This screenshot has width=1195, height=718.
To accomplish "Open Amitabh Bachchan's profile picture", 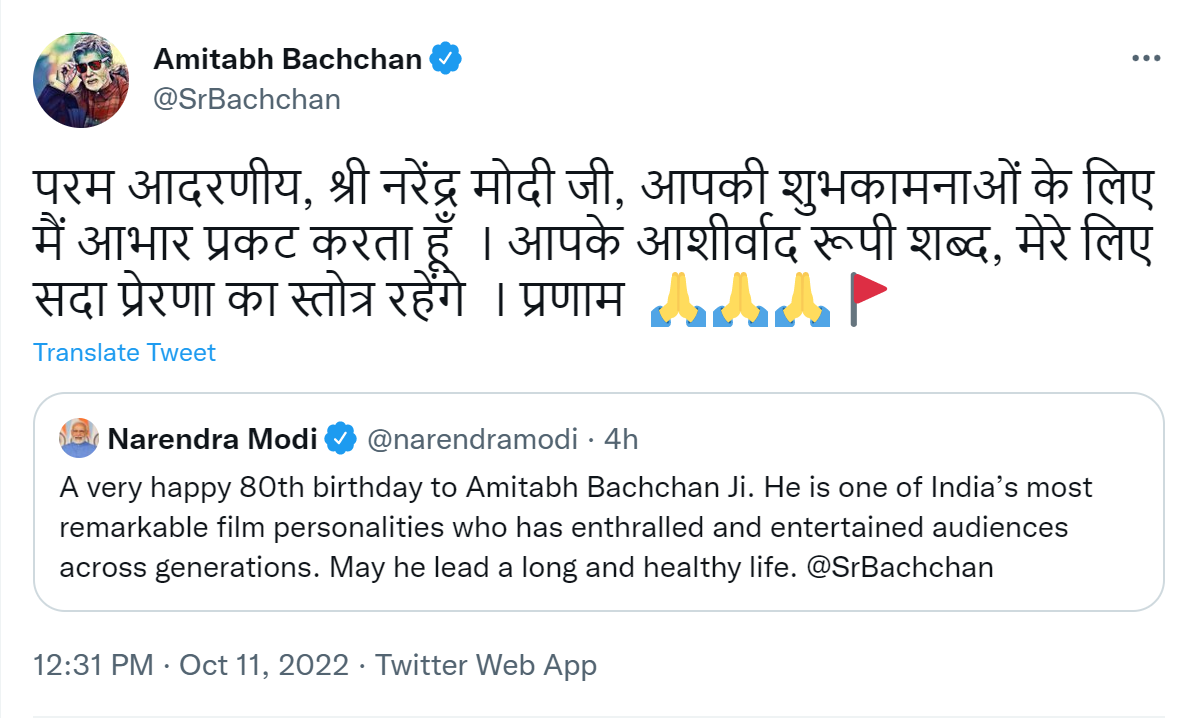I will [81, 79].
